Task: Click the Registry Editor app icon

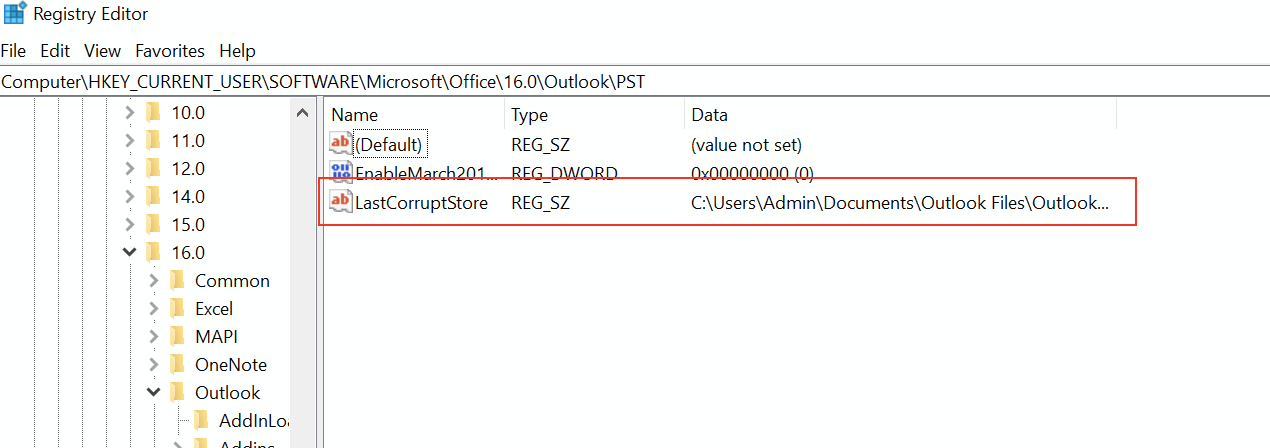Action: tap(14, 14)
